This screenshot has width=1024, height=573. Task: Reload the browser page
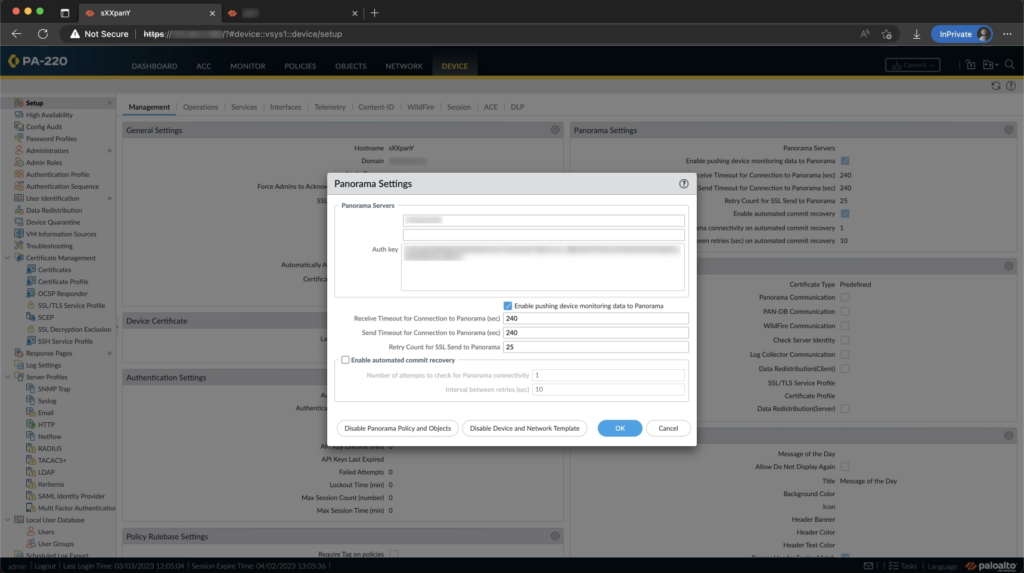(43, 34)
